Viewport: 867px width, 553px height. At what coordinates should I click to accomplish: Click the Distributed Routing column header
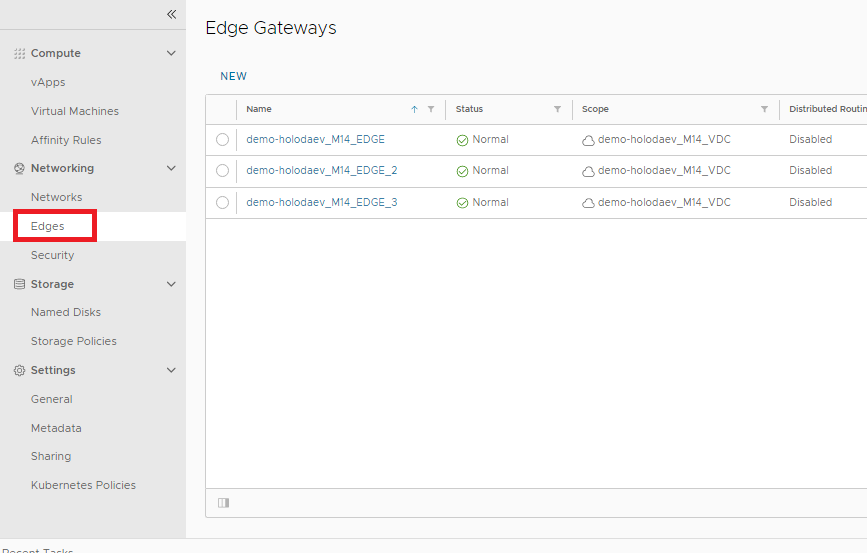(x=826, y=109)
